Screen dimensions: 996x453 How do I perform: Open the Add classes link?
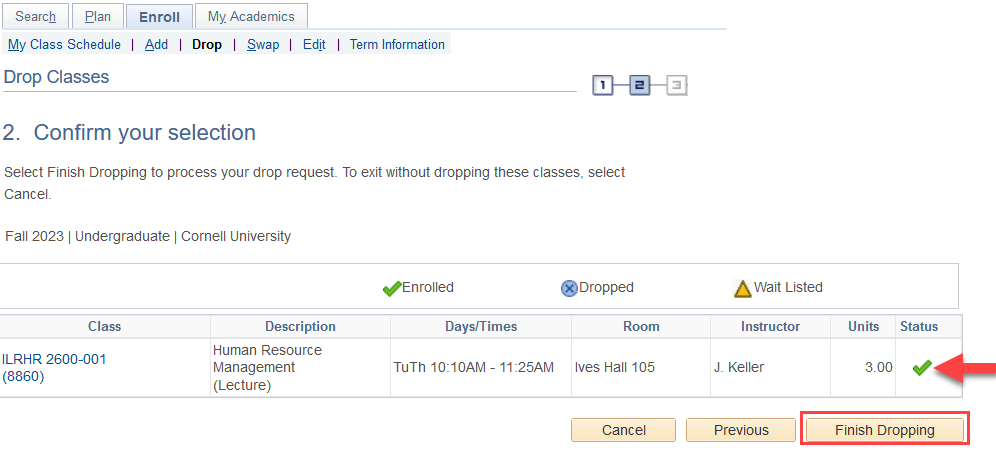tap(156, 44)
